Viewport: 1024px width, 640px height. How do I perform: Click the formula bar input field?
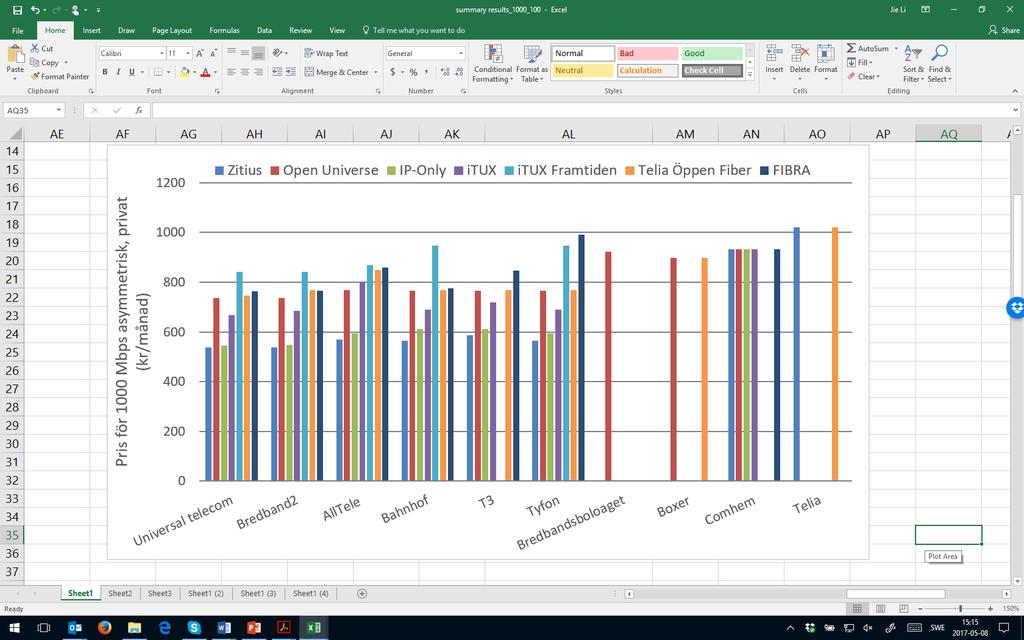pyautogui.click(x=581, y=110)
